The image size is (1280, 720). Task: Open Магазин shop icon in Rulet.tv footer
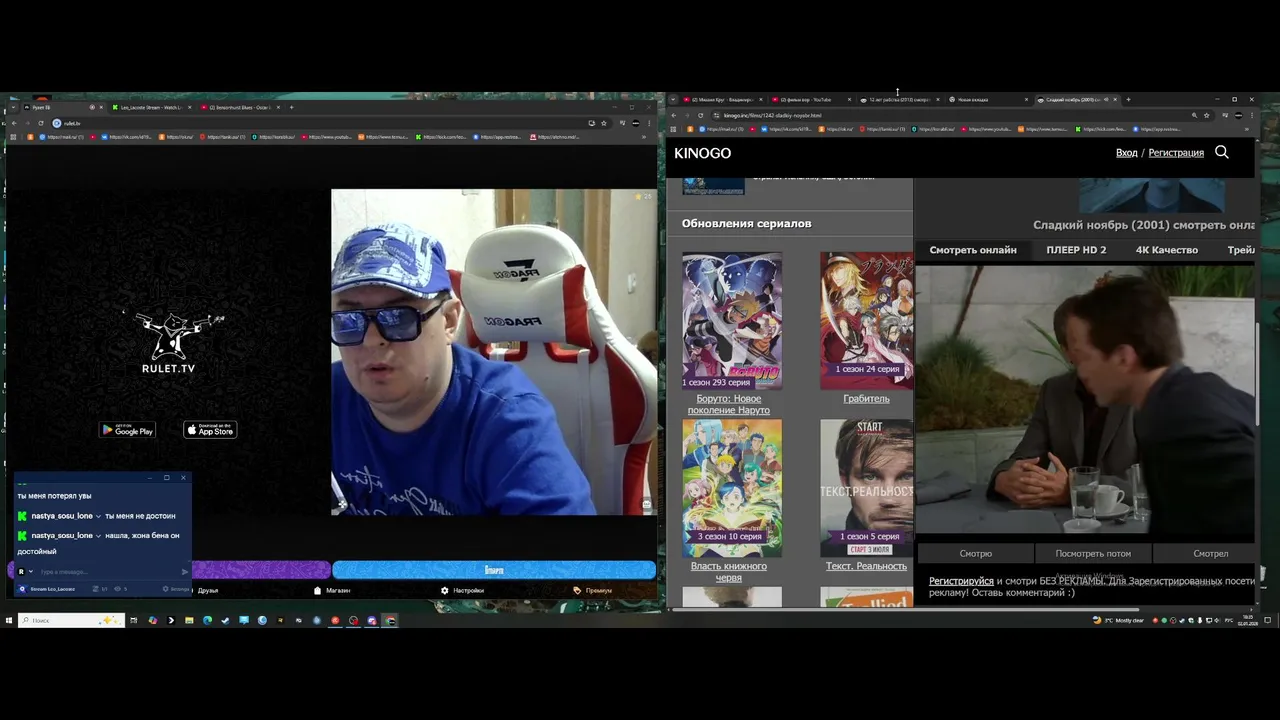click(318, 590)
